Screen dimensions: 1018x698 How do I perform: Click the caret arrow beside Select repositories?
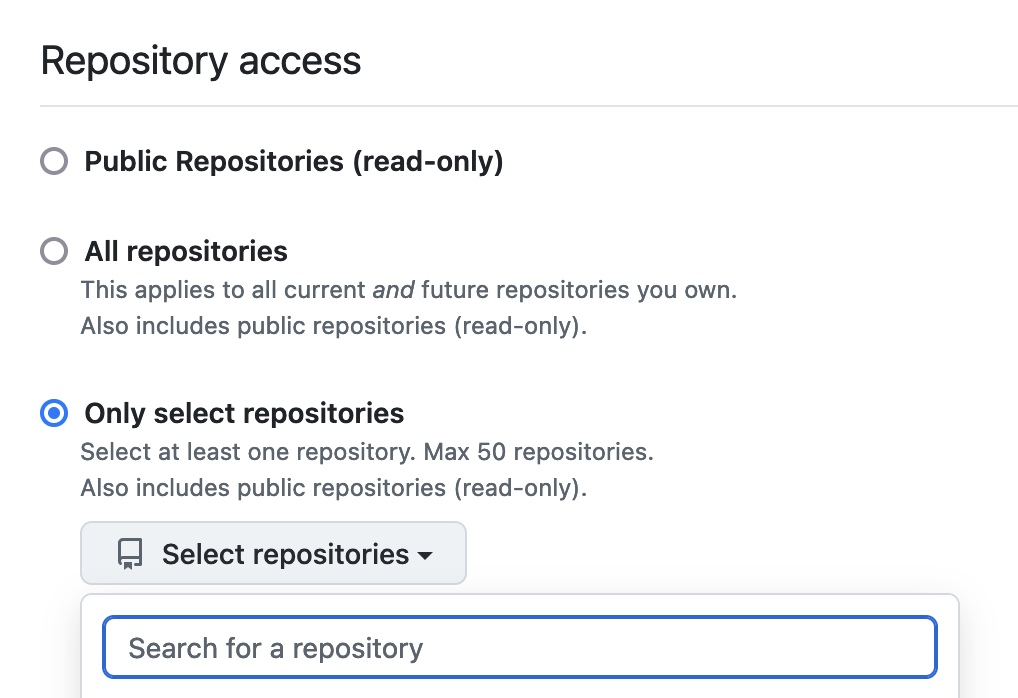click(x=425, y=555)
